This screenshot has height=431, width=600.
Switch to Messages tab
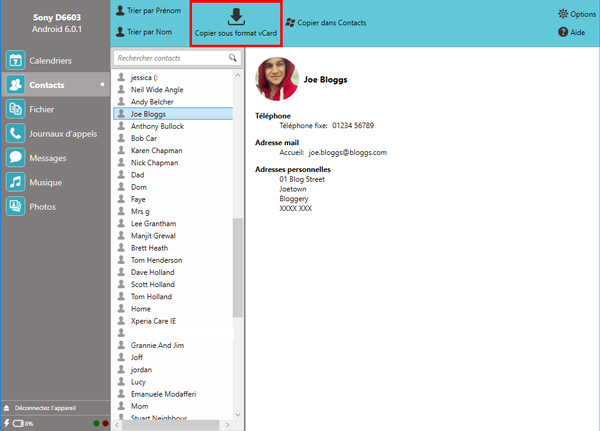[x=55, y=158]
